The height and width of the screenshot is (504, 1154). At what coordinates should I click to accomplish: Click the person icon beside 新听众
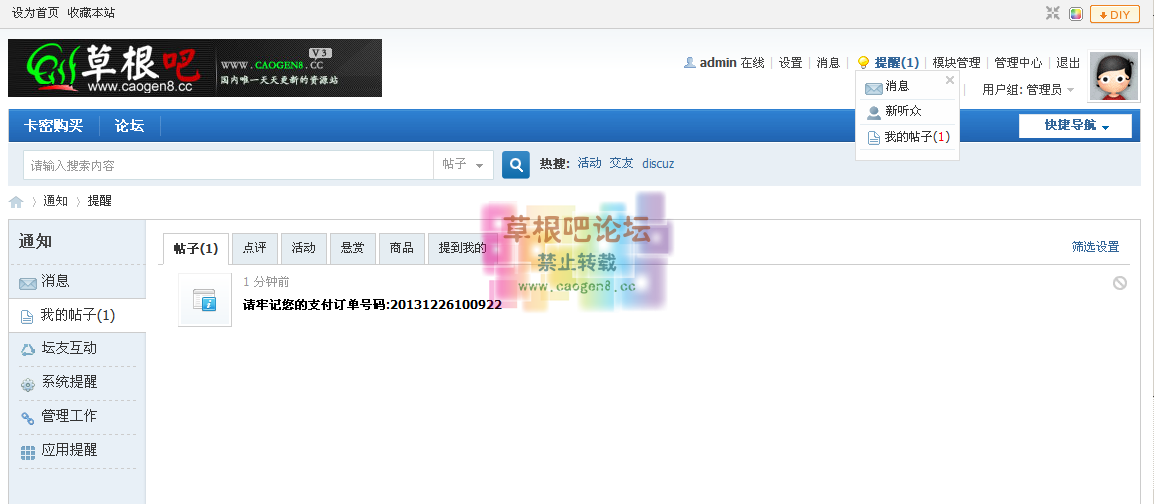click(x=874, y=113)
